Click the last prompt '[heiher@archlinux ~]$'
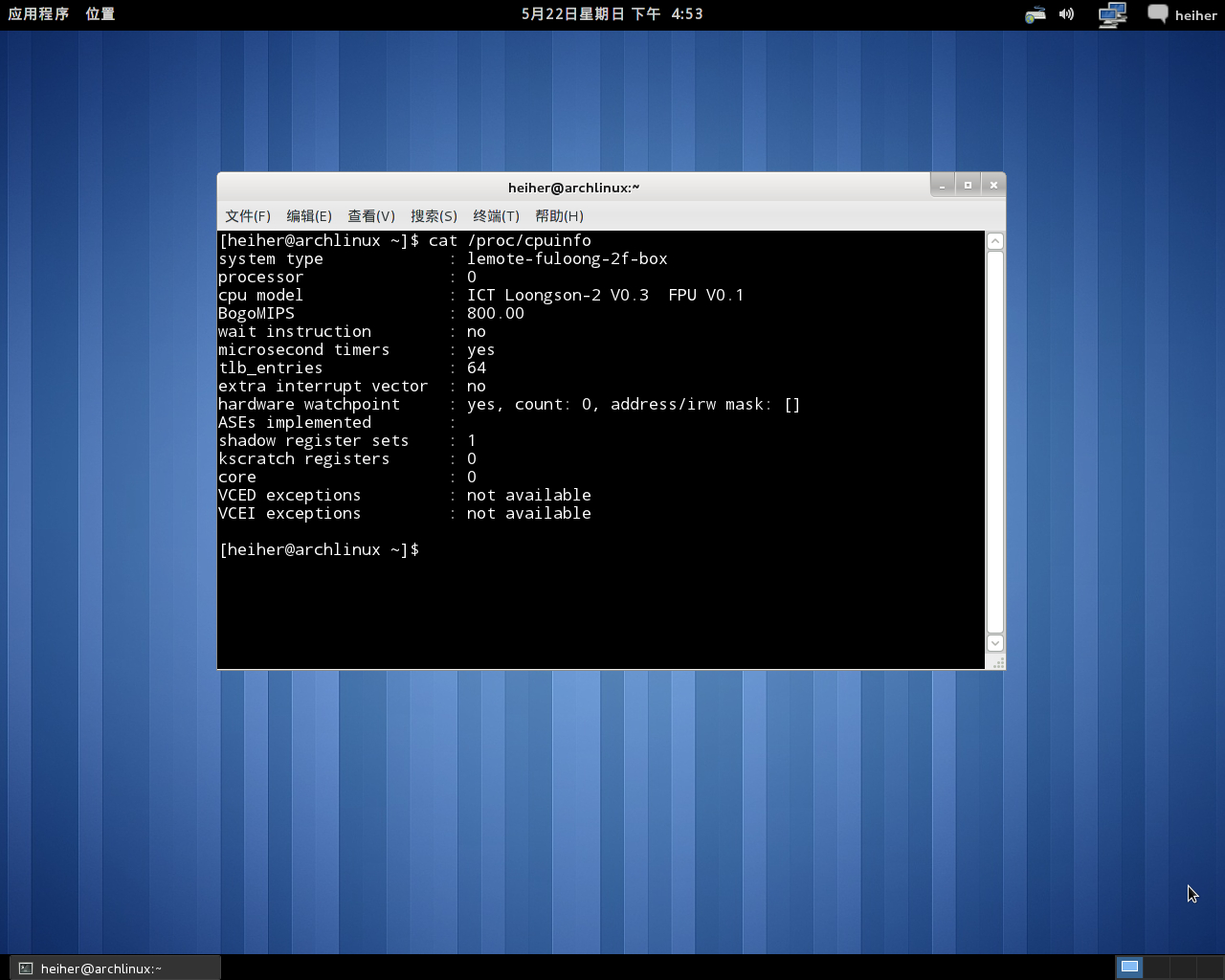1225x980 pixels. point(319,549)
